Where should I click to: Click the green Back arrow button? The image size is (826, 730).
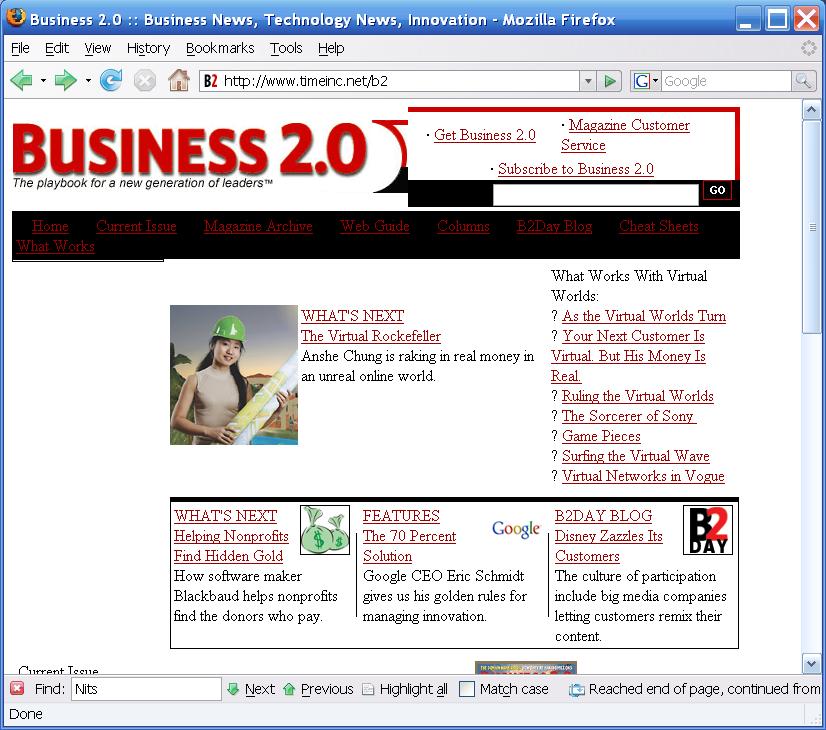pyautogui.click(x=22, y=81)
